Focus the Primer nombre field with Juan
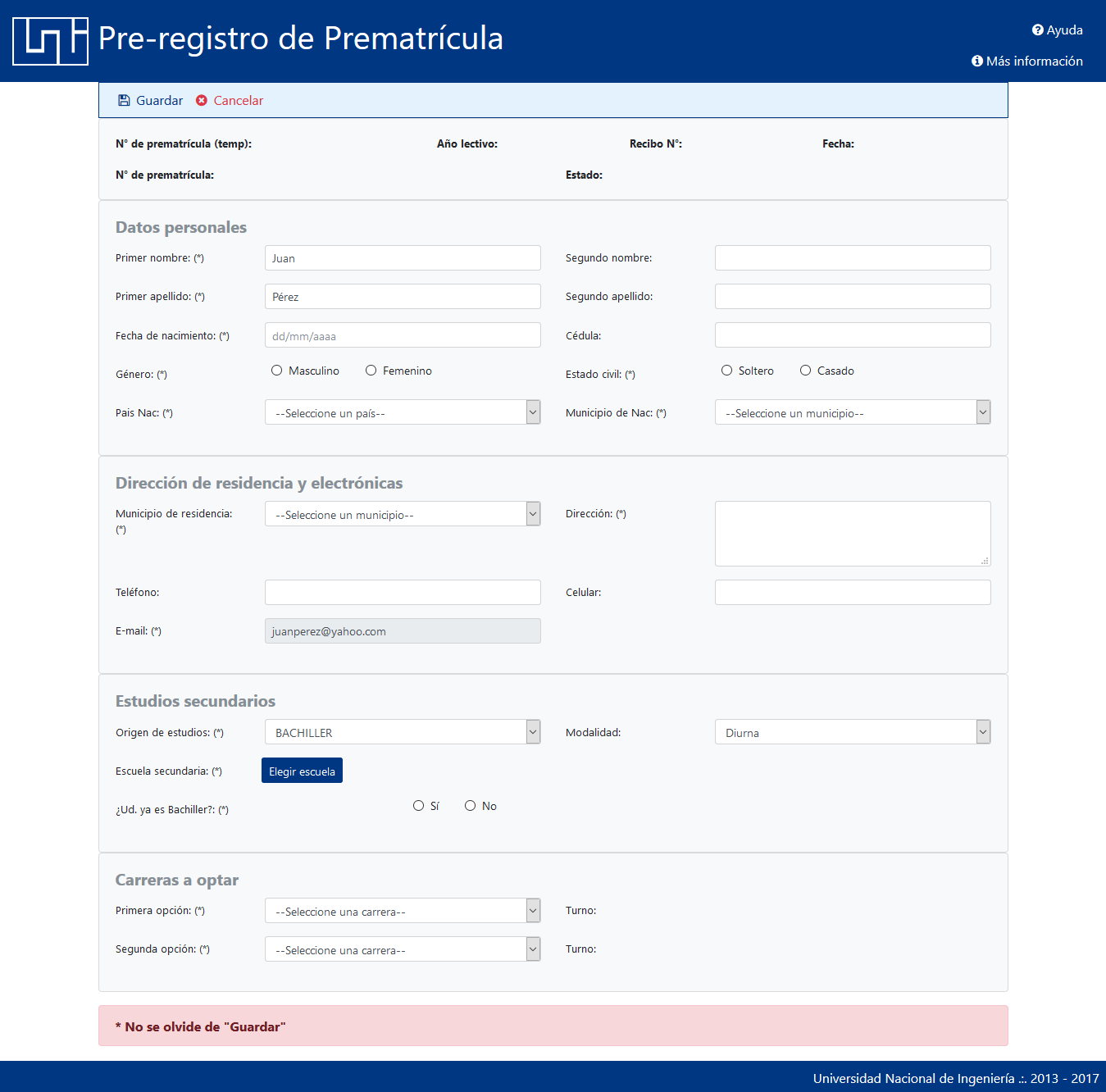The image size is (1106, 1092). 403,258
